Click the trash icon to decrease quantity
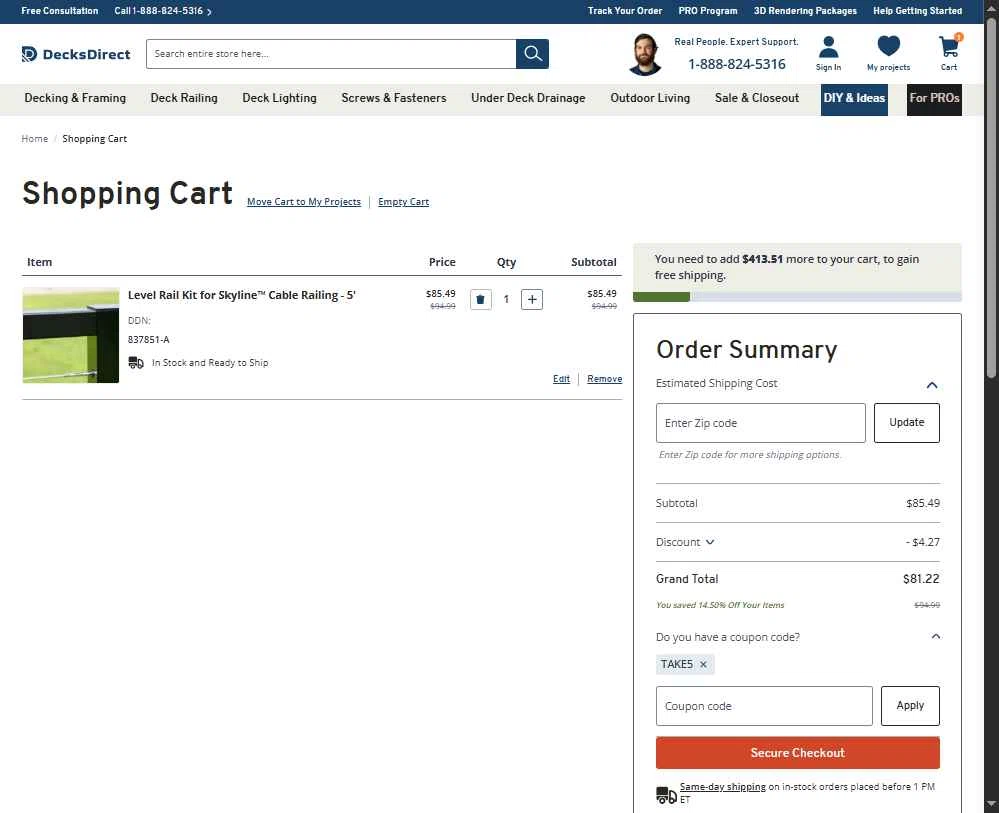Screen dimensions: 999x813 coord(480,299)
